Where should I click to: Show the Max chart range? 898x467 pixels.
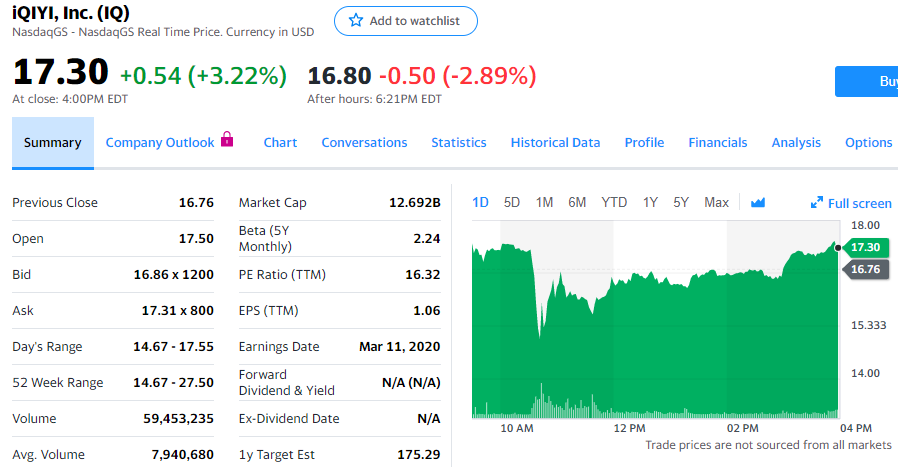716,203
